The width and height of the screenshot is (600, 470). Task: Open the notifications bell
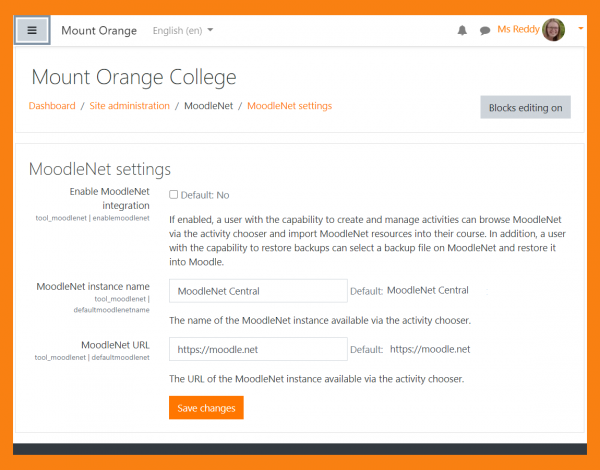(x=462, y=31)
